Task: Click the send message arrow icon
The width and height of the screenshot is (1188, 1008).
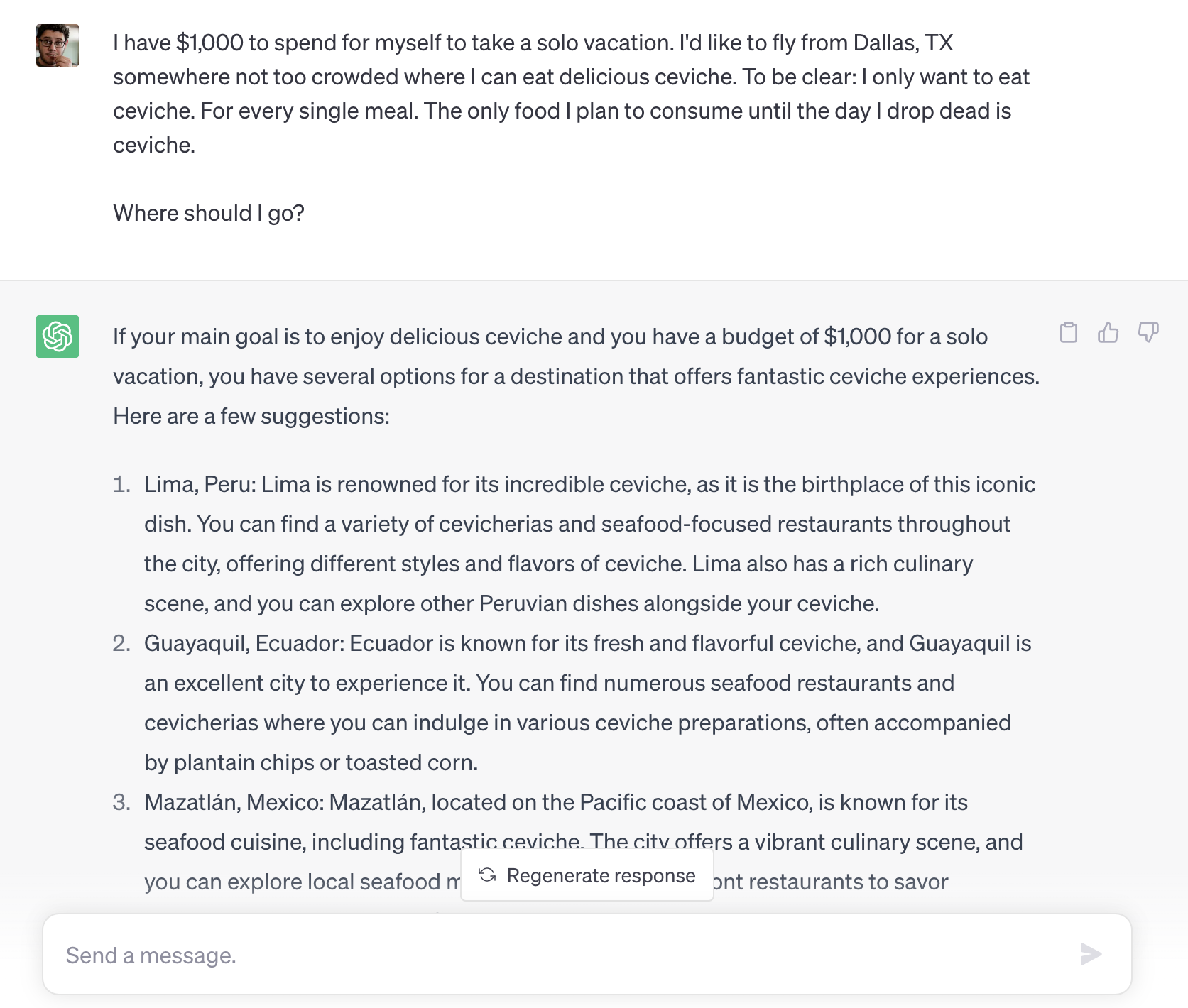Action: tap(1091, 954)
